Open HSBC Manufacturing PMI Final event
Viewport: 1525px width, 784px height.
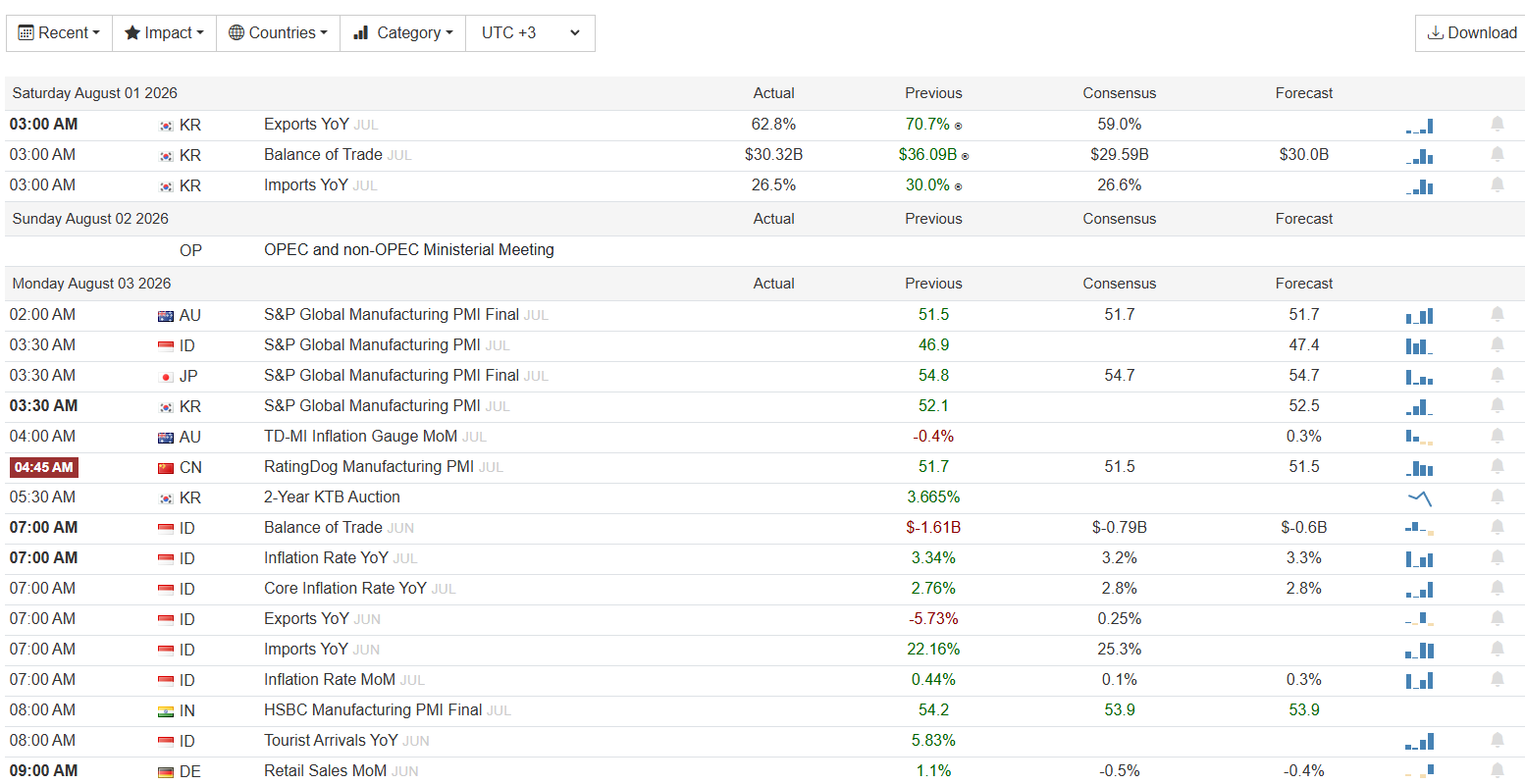coord(373,709)
